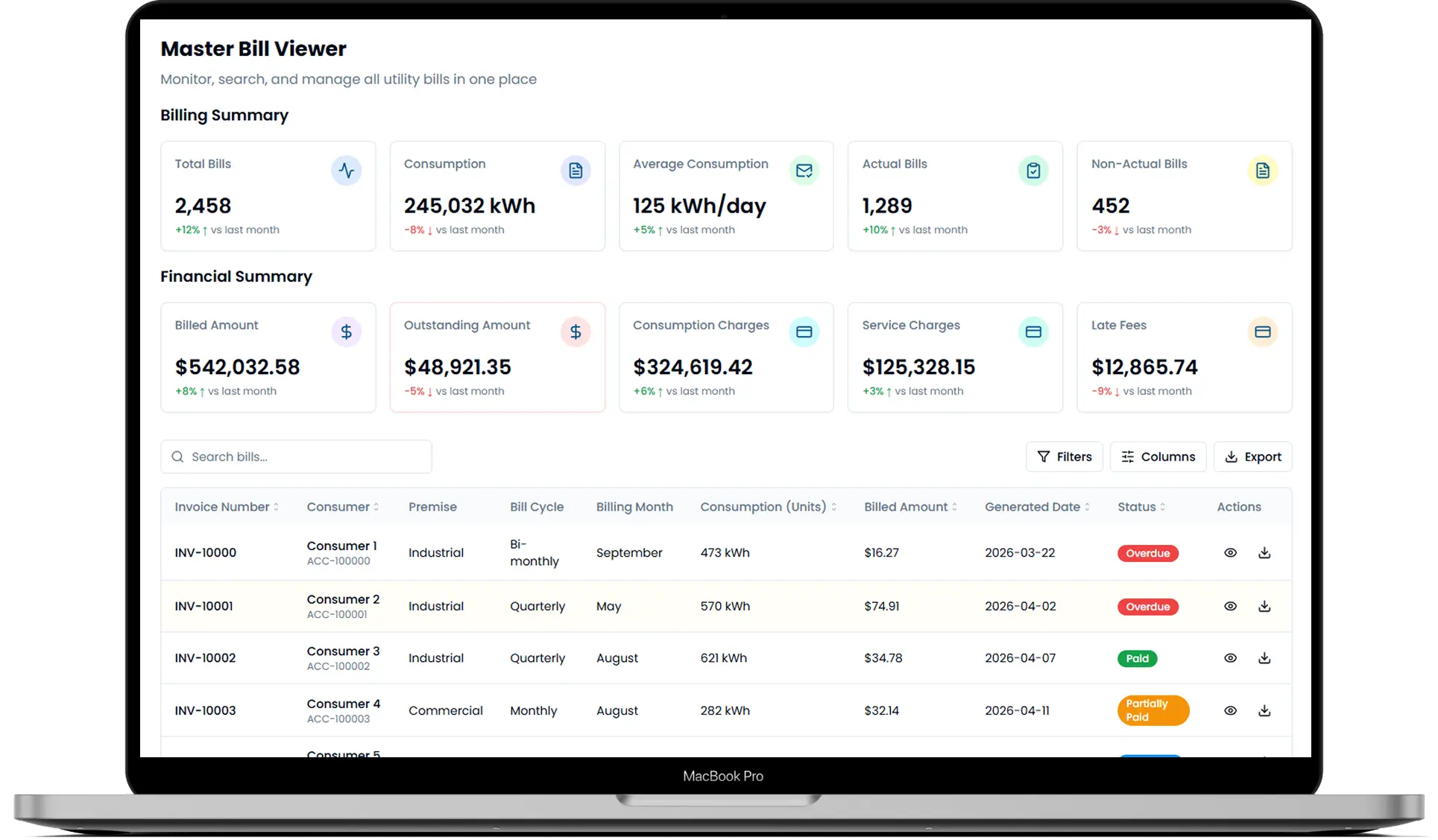1438x840 pixels.
Task: Click the activity icon on Total Bills card
Action: [x=346, y=170]
